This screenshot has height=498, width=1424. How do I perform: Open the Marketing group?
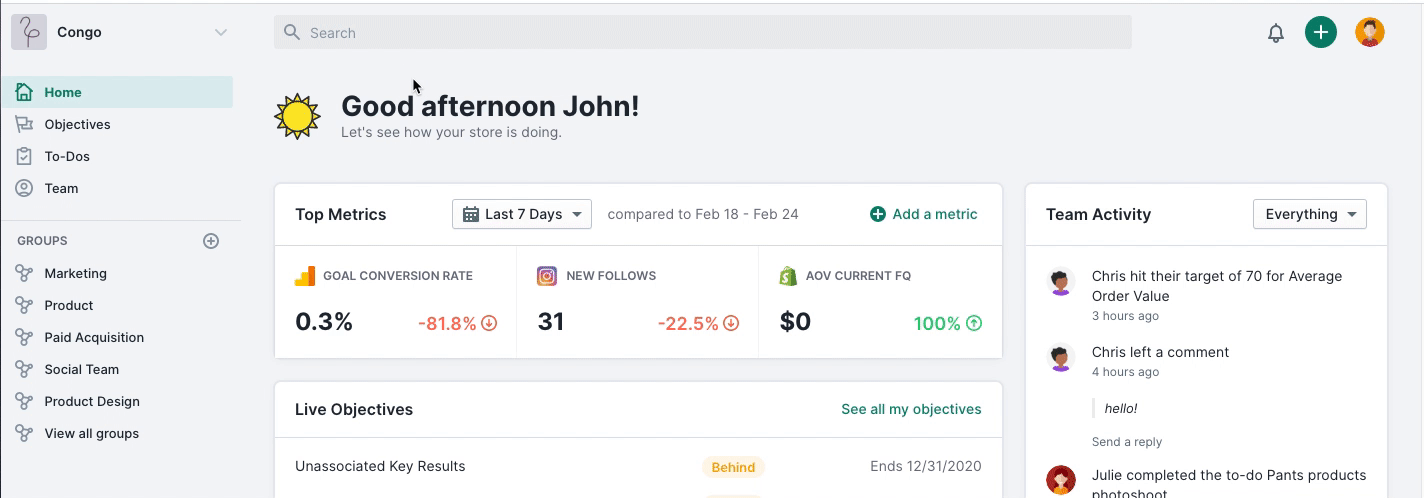[x=75, y=273]
